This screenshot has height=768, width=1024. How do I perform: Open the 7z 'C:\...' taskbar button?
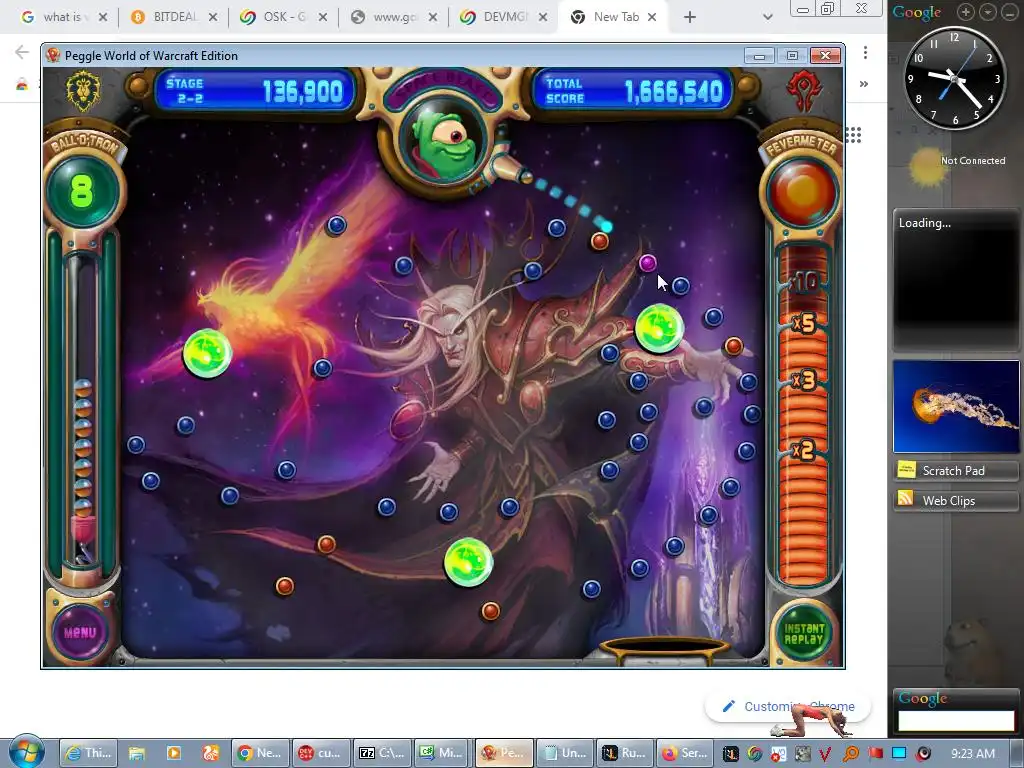click(x=383, y=753)
